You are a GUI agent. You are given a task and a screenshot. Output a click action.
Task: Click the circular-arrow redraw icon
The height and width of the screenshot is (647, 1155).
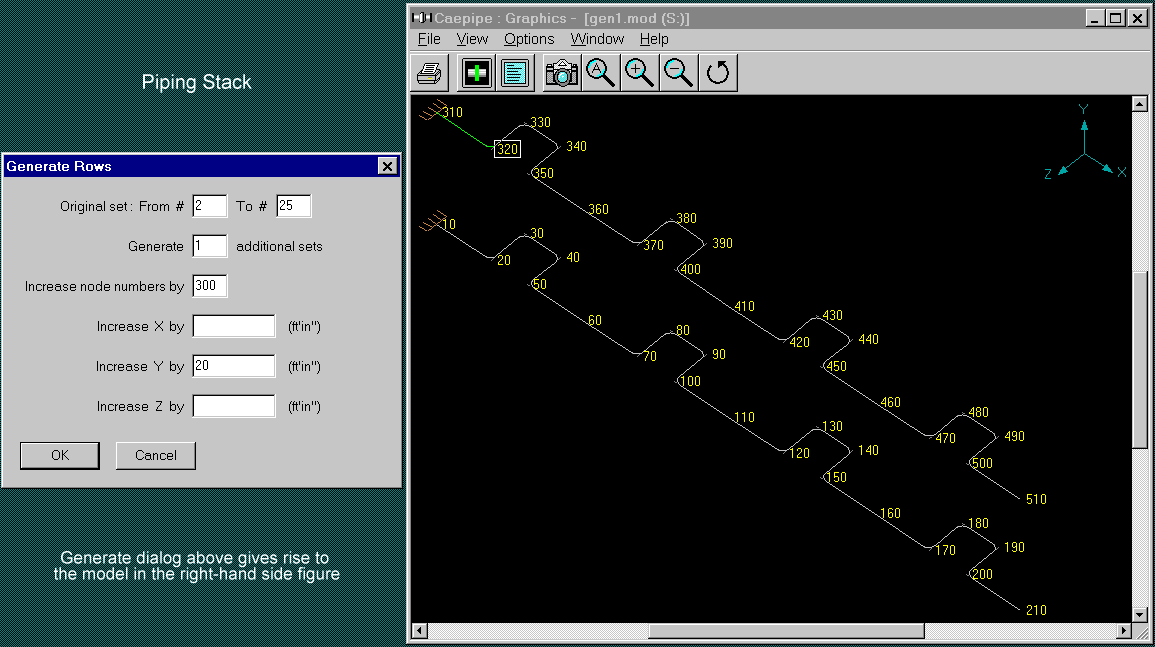(718, 73)
